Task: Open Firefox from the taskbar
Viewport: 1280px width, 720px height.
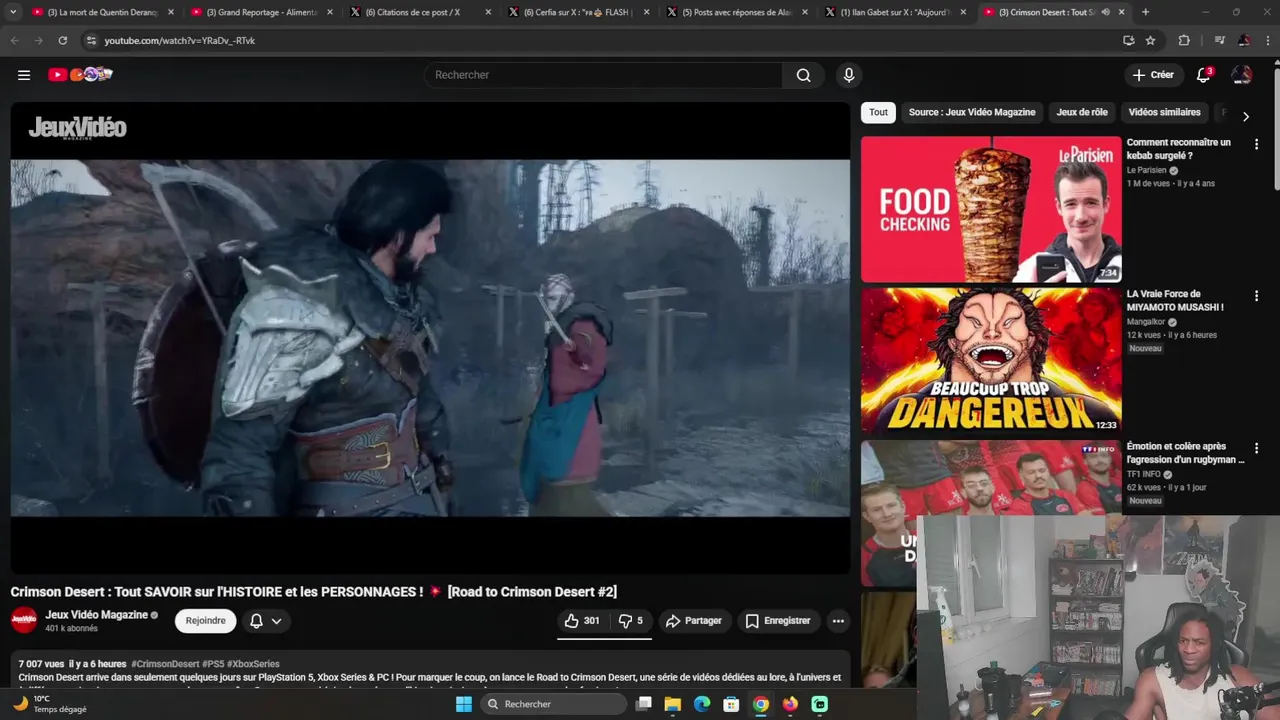Action: click(x=790, y=704)
